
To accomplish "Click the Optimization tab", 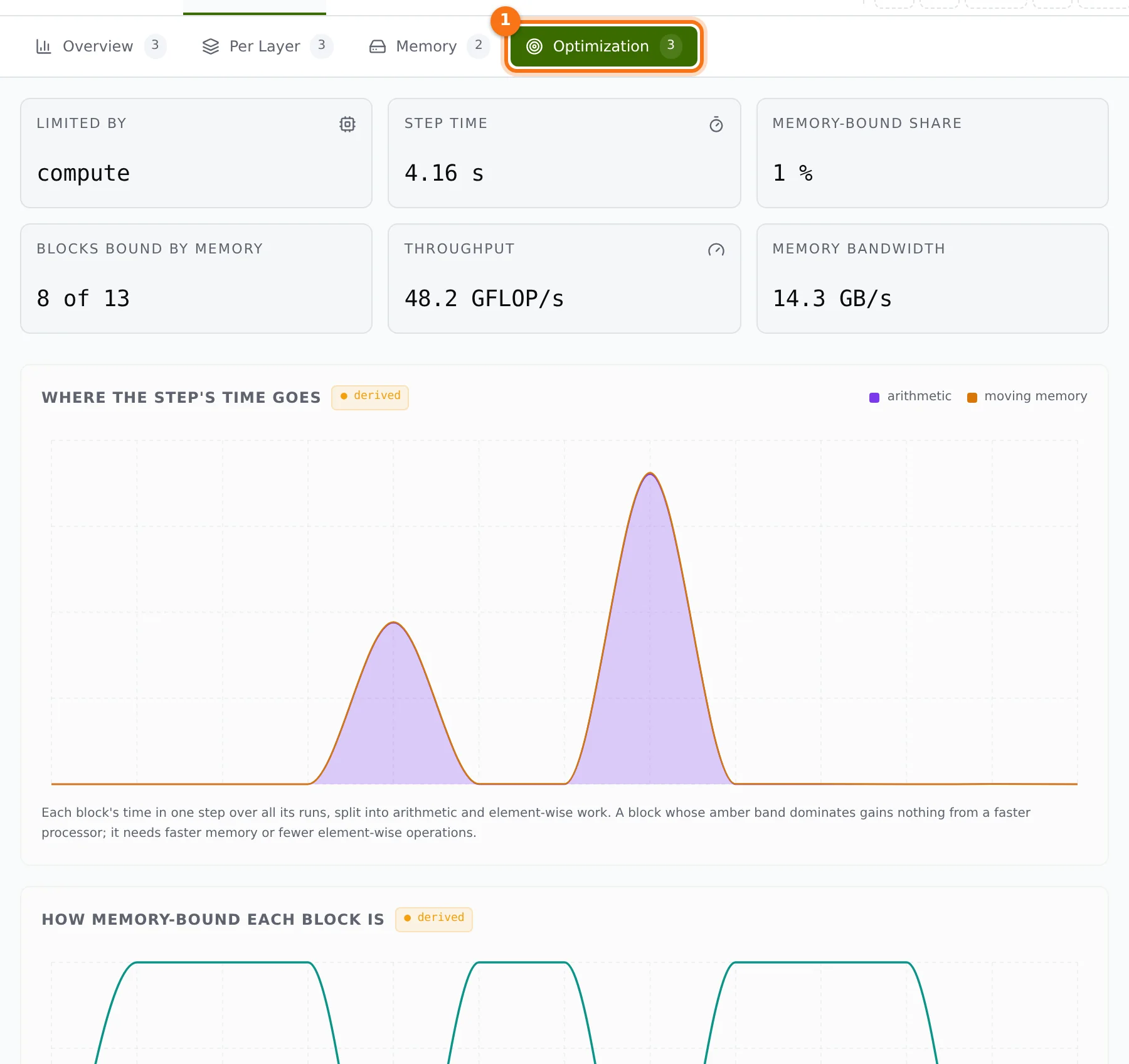I will pyautogui.click(x=603, y=46).
